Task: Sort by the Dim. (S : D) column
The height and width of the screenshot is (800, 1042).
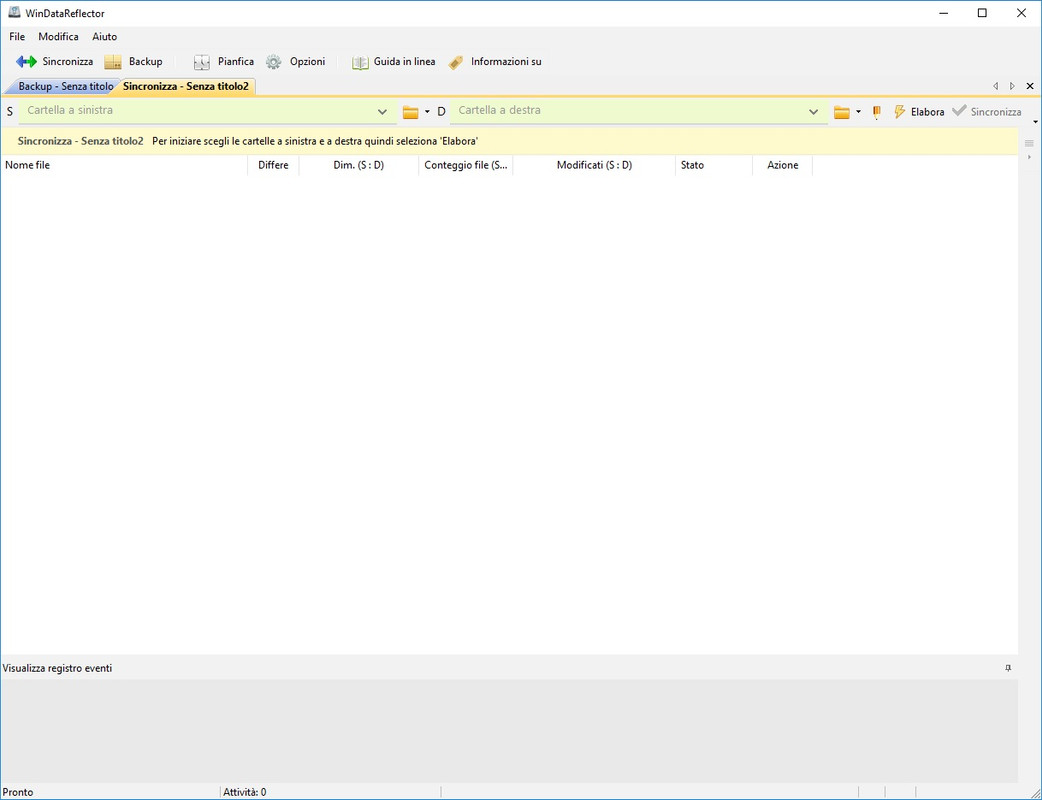Action: [x=359, y=165]
